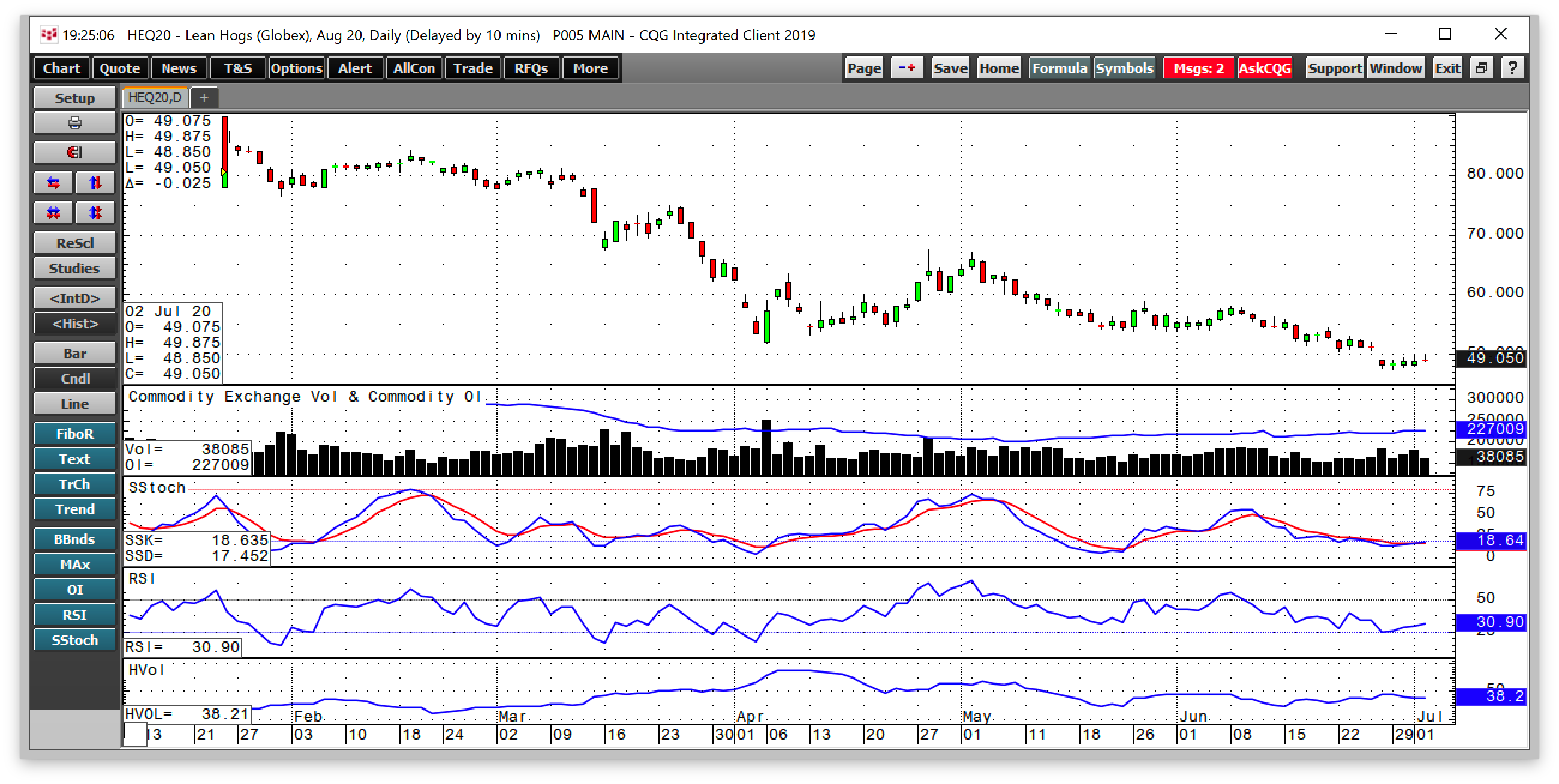Click the red-blue arrow page button
The width and height of the screenshot is (1559, 784).
point(907,68)
